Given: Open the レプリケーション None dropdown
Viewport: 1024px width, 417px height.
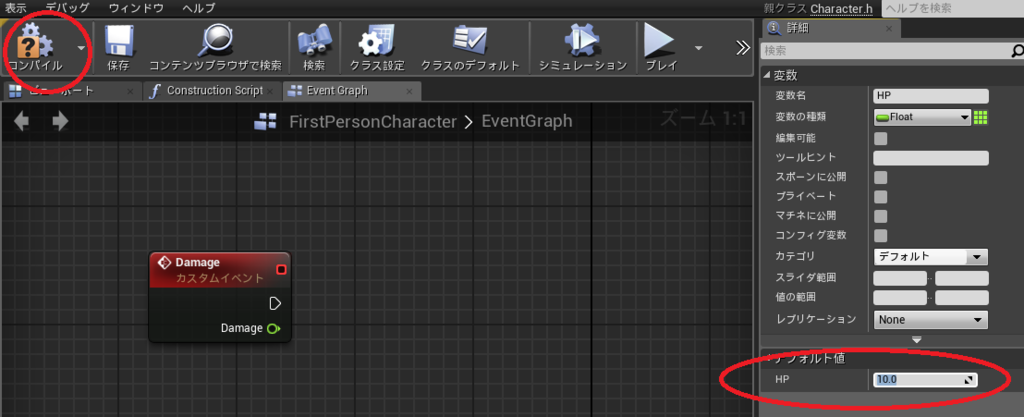Looking at the screenshot, I should point(931,320).
